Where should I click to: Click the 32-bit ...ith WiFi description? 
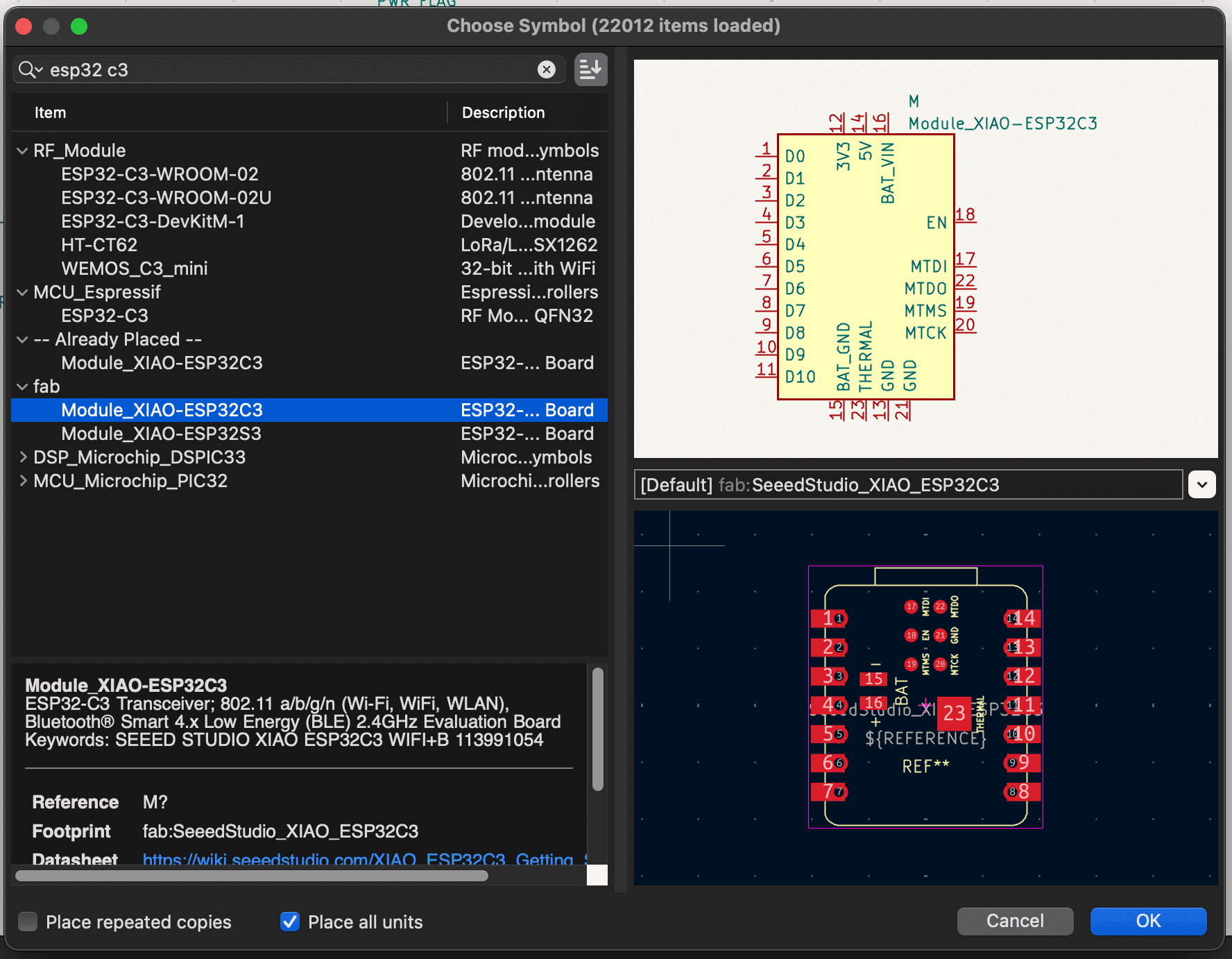coord(528,269)
